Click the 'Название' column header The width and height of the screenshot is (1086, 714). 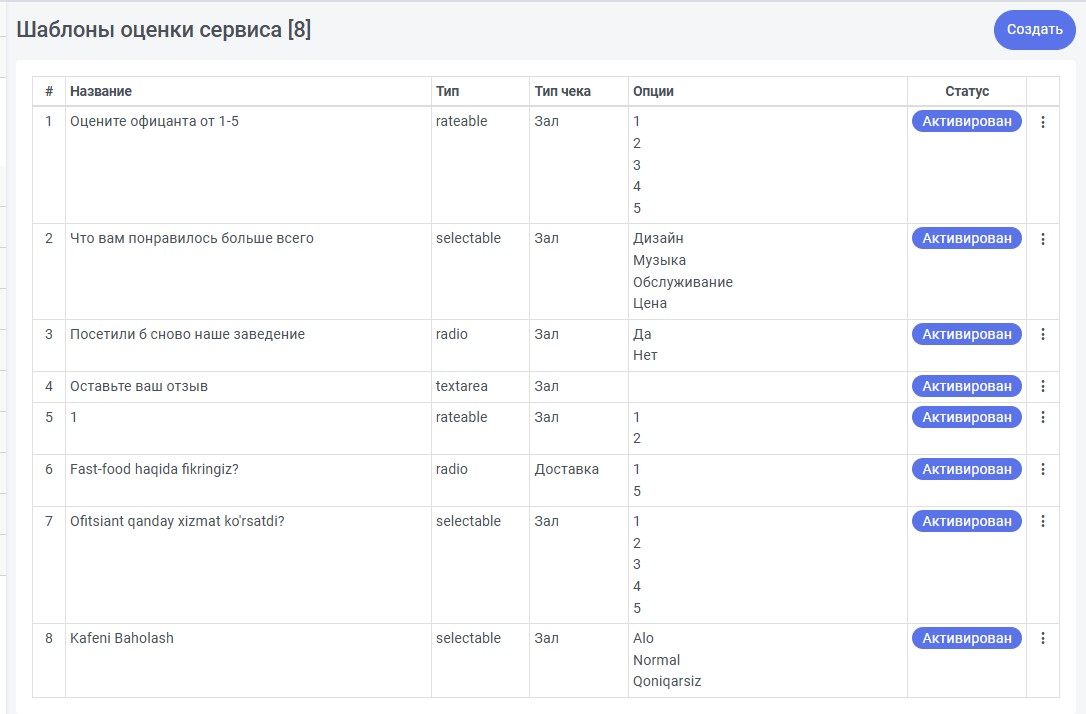click(x=100, y=91)
